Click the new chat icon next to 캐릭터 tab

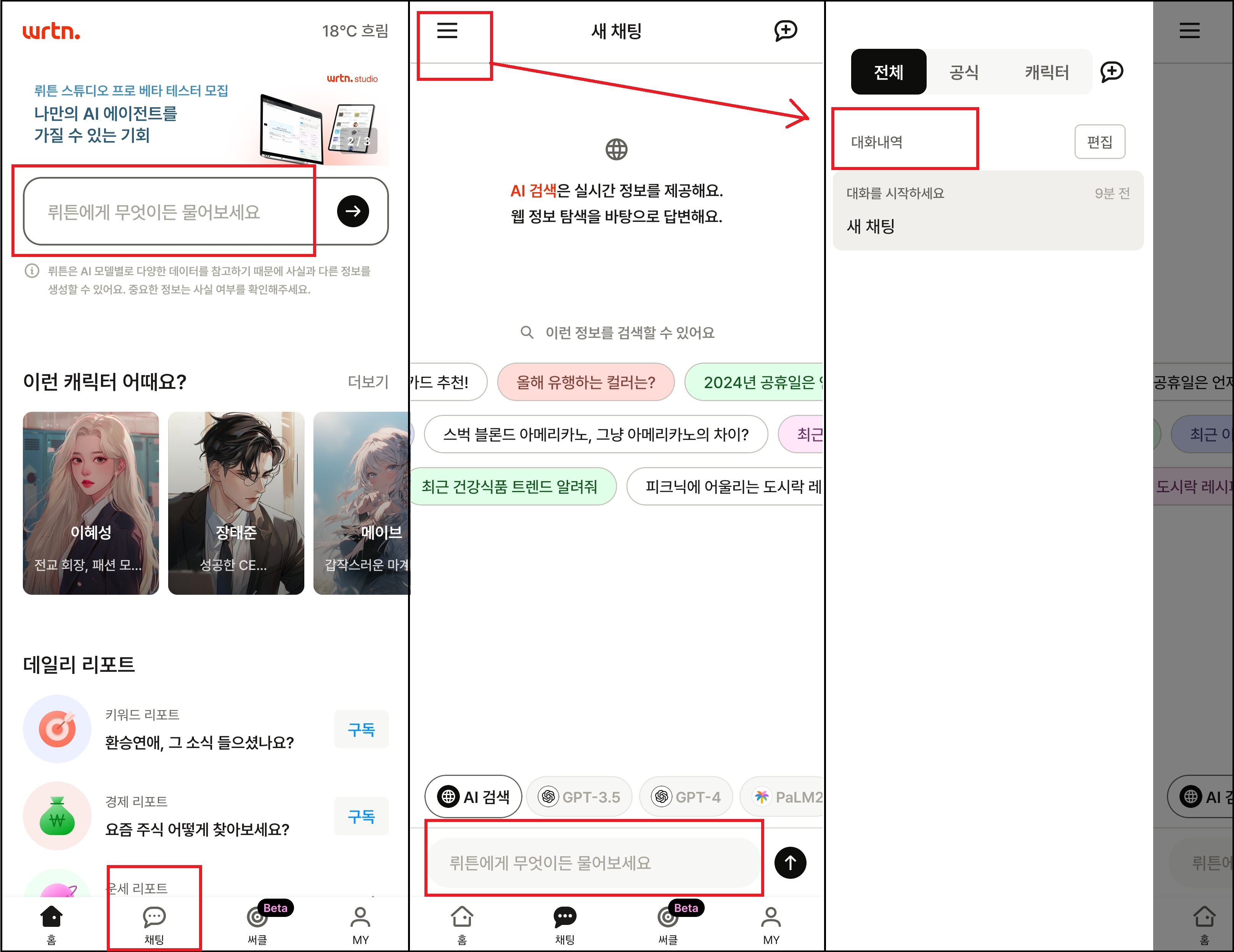coord(1111,72)
